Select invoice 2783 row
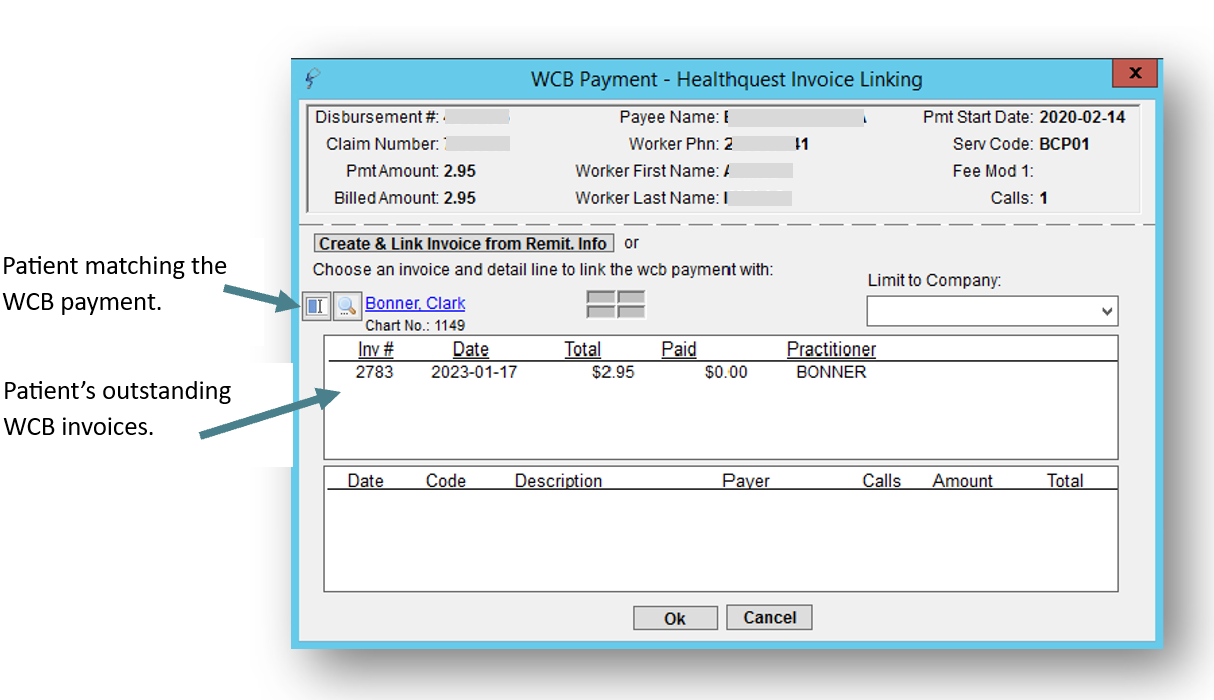 tap(720, 372)
